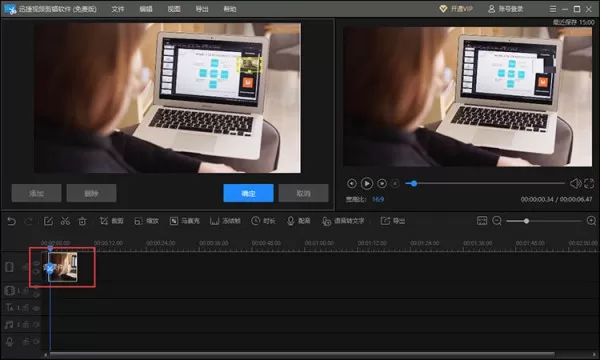The width and height of the screenshot is (600, 360).
Task: Split the clip with the scissors tool
Action: [x=65, y=221]
